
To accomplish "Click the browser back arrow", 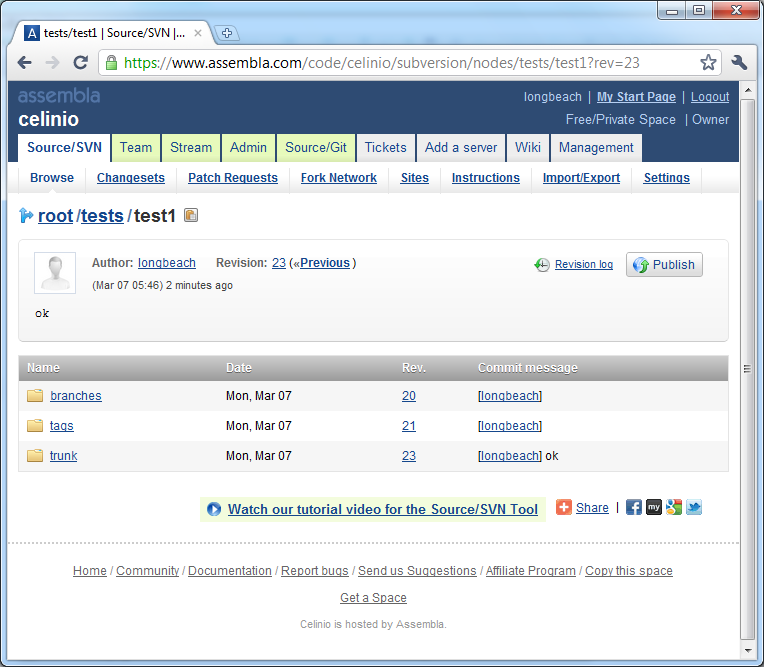I will tap(25, 63).
